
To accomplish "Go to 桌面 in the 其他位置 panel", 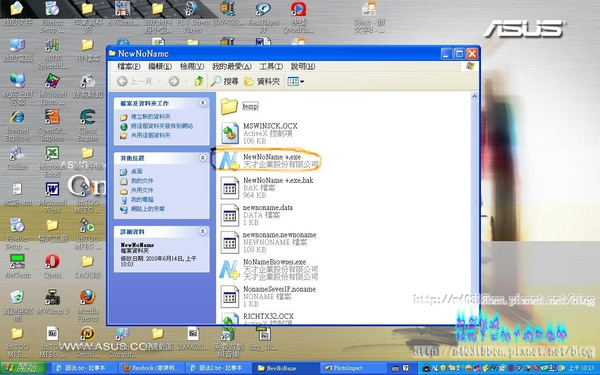I will pyautogui.click(x=137, y=171).
